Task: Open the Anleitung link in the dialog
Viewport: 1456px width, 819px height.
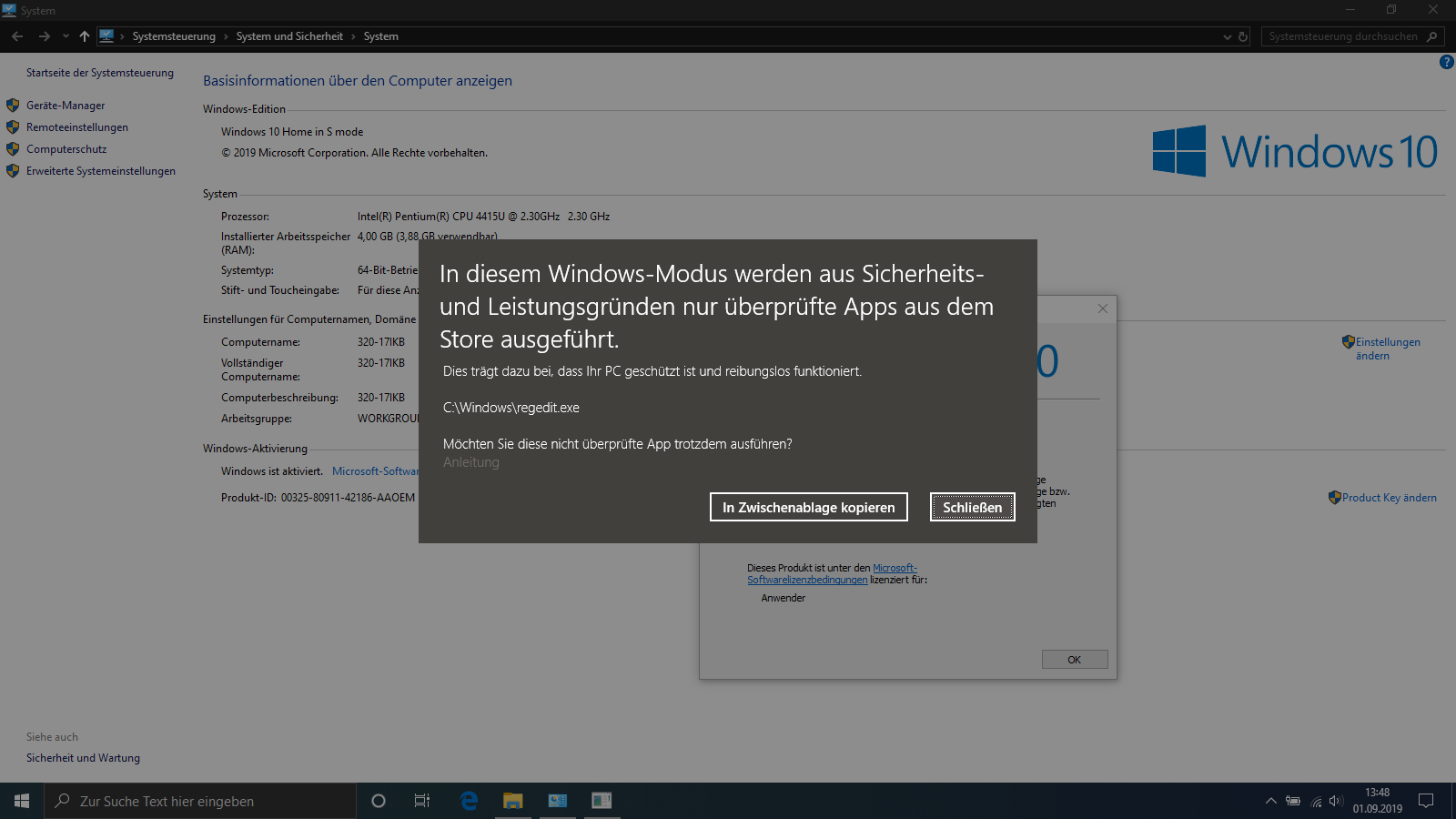Action: point(470,462)
